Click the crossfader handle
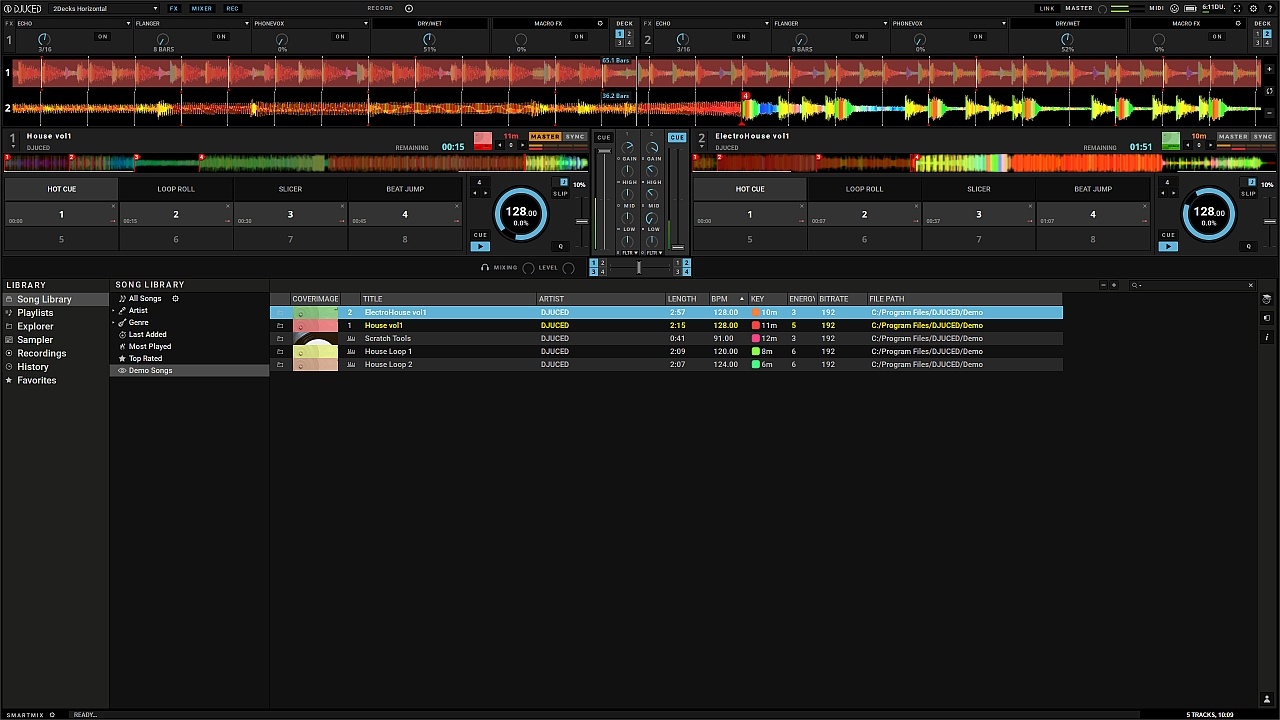 point(639,267)
